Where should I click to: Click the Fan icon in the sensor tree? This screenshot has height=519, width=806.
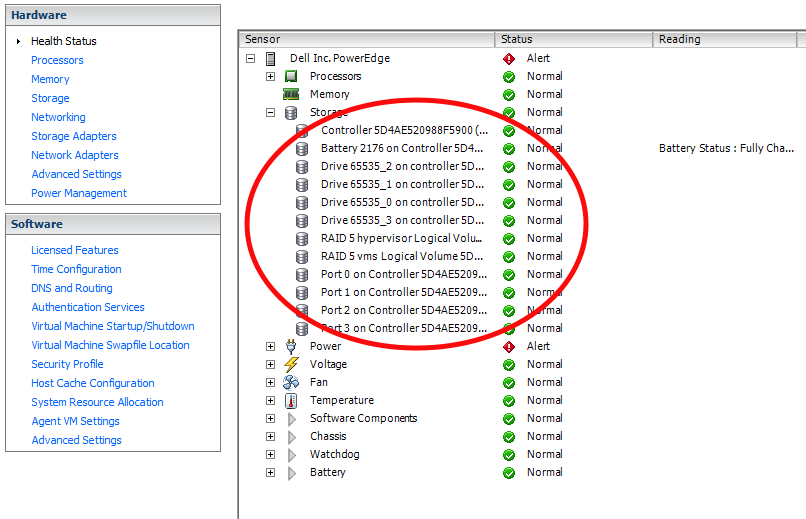pos(291,382)
